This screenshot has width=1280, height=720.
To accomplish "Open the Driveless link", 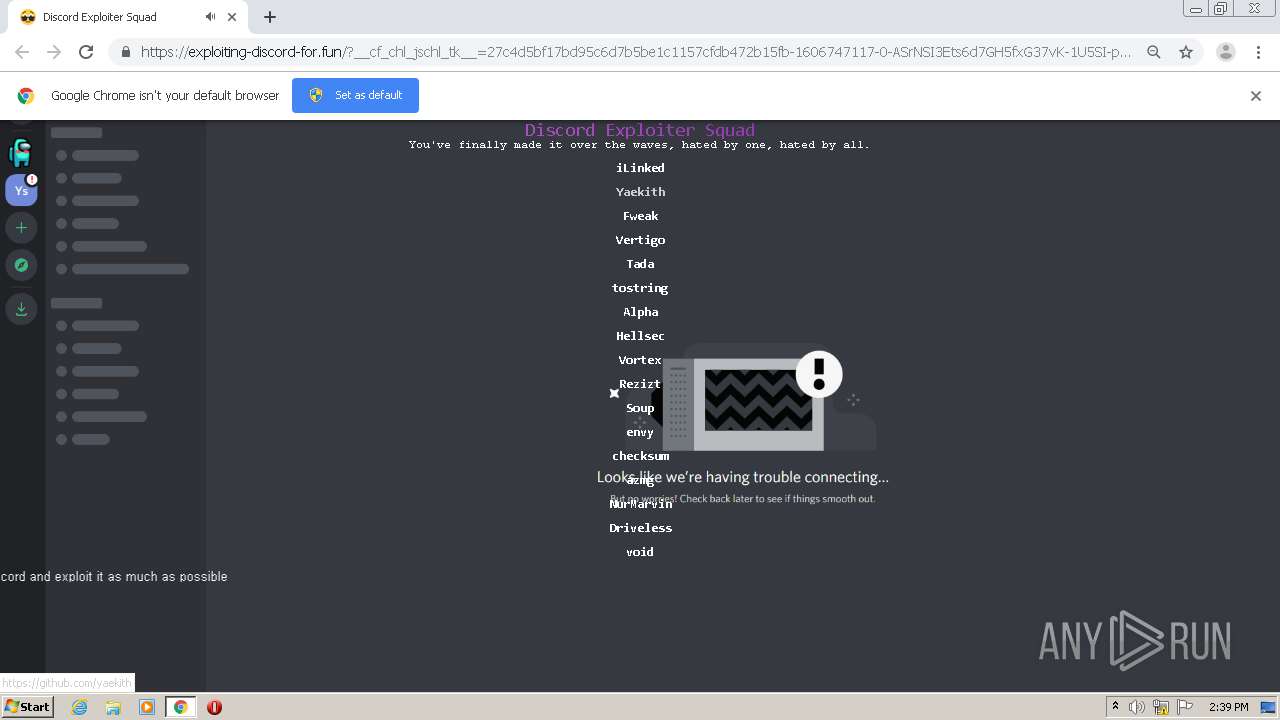I will coord(640,528).
